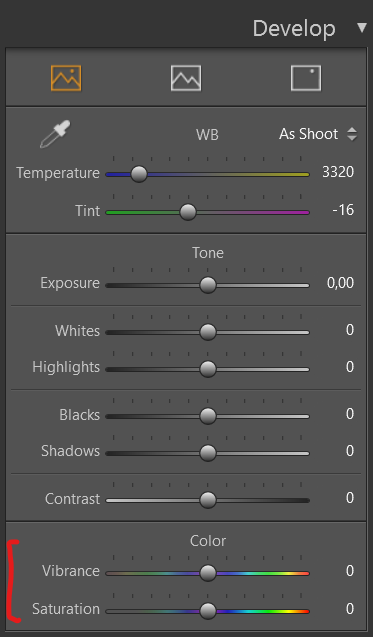The image size is (373, 637).
Task: Click the Exposure slider knob
Action: pyautogui.click(x=208, y=285)
